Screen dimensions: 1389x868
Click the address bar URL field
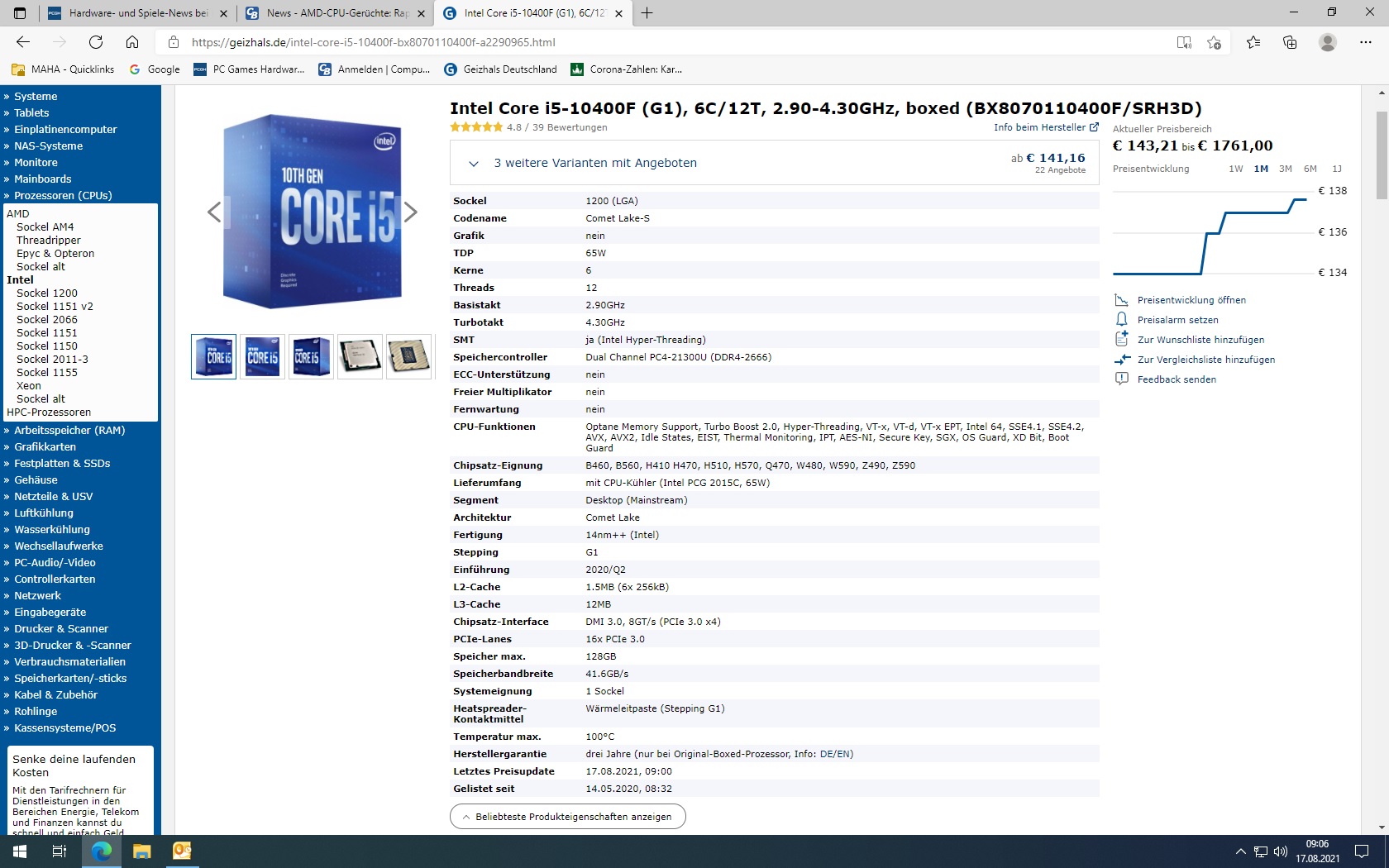click(x=661, y=42)
